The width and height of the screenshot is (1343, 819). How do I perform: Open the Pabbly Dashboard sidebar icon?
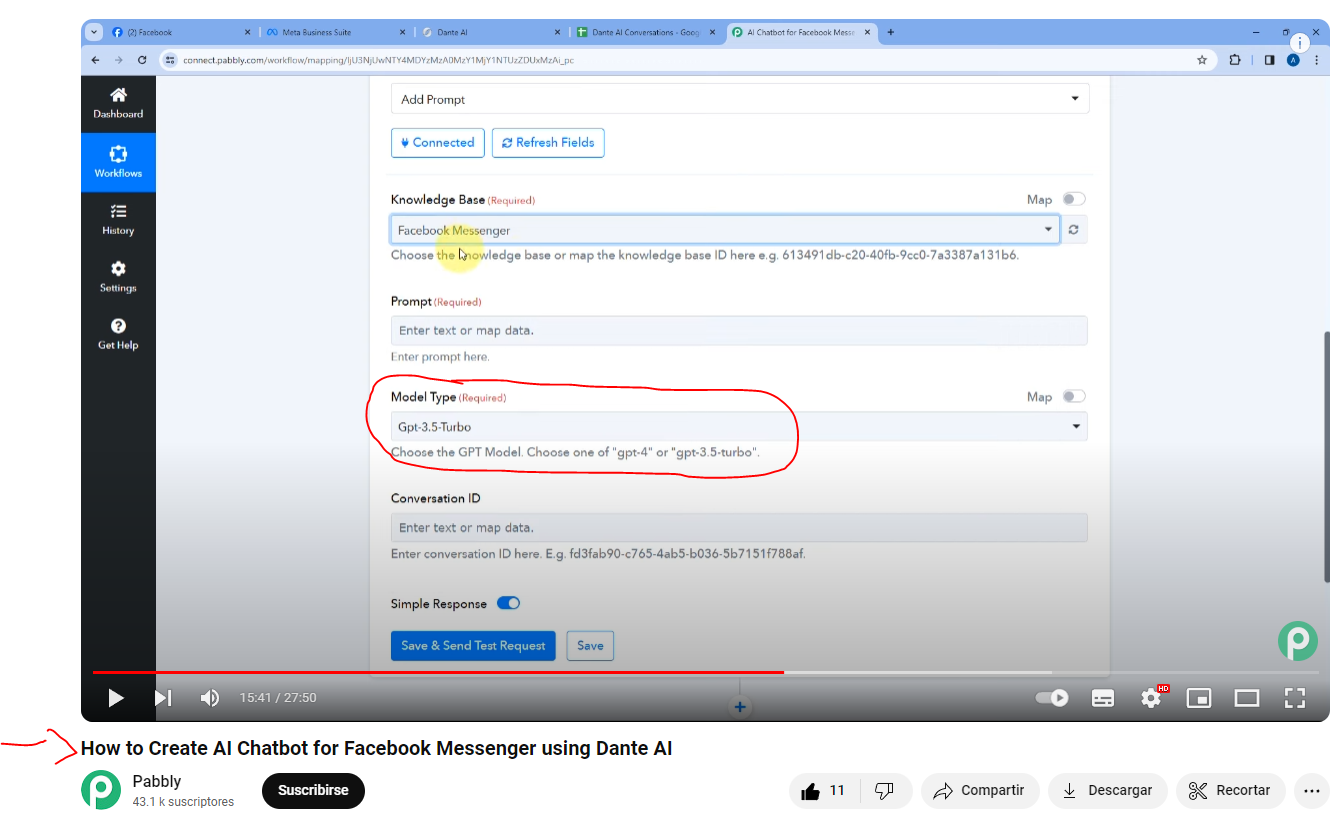tap(118, 103)
